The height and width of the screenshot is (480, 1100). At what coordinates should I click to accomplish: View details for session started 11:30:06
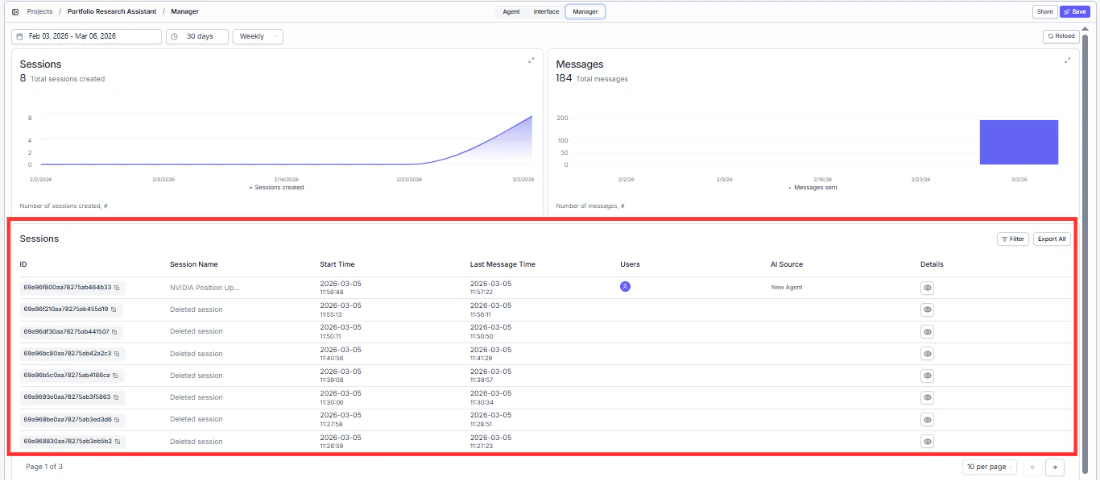[x=927, y=398]
